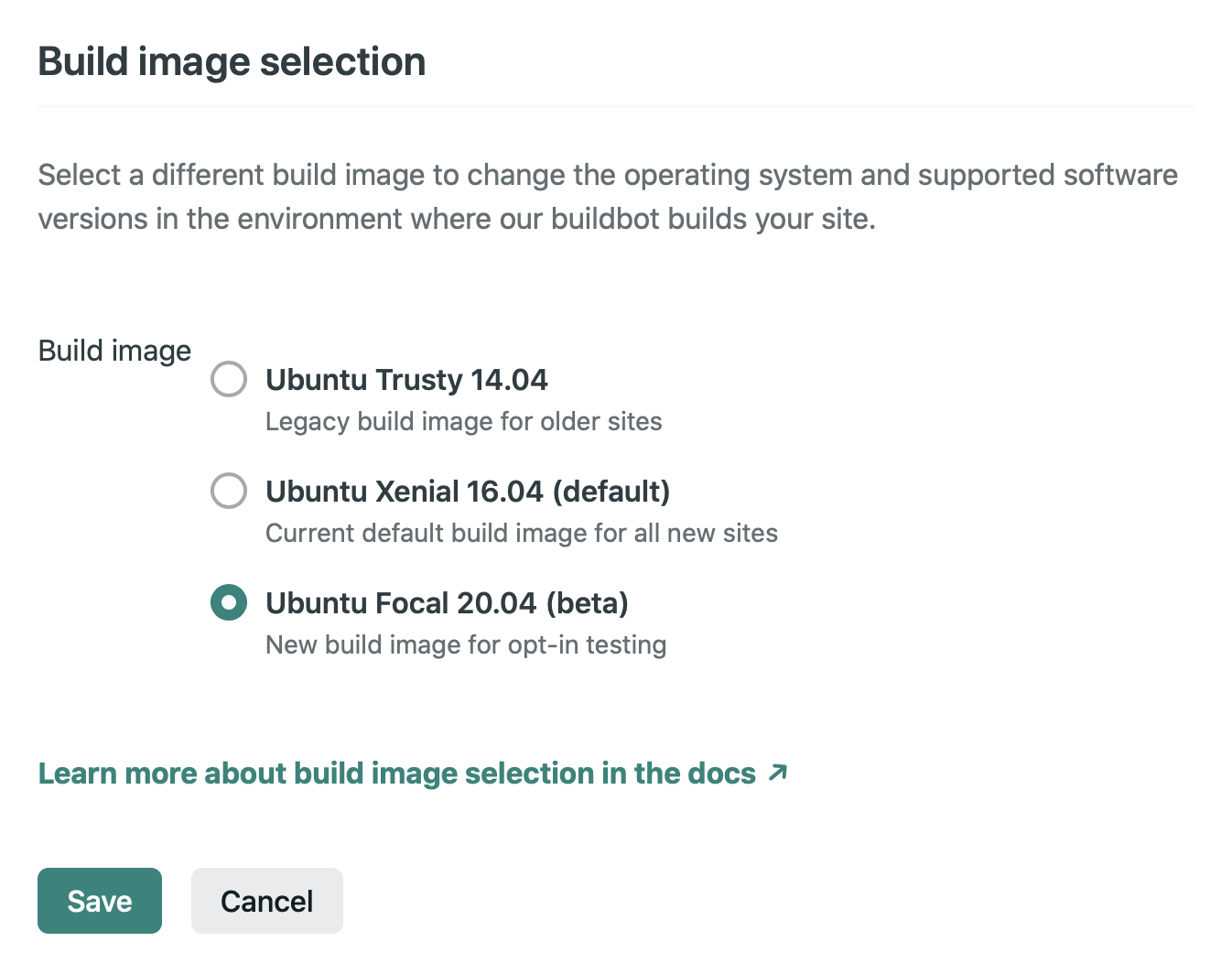Click the external-link arrow icon after docs
This screenshot has width=1232, height=974.
tap(778, 773)
